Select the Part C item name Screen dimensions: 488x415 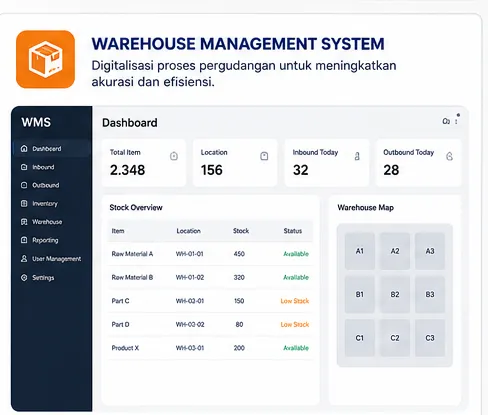click(120, 301)
